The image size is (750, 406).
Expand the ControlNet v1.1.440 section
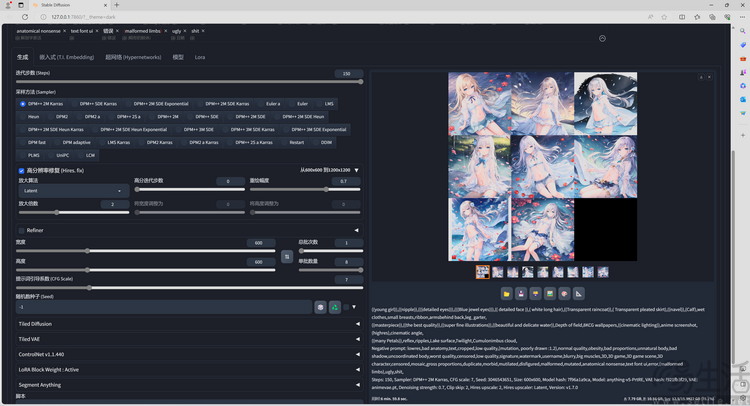coord(358,354)
